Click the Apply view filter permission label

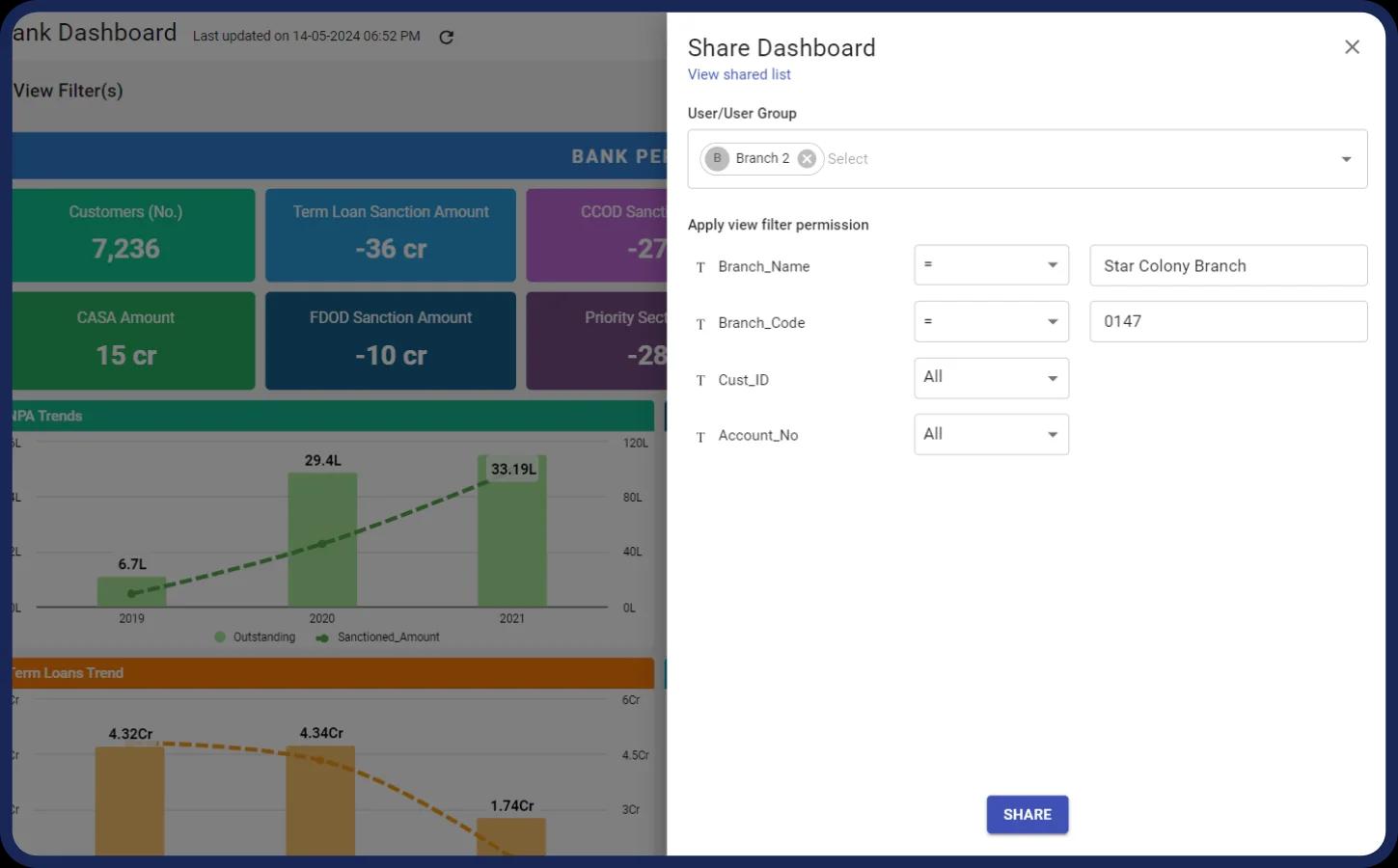point(778,225)
